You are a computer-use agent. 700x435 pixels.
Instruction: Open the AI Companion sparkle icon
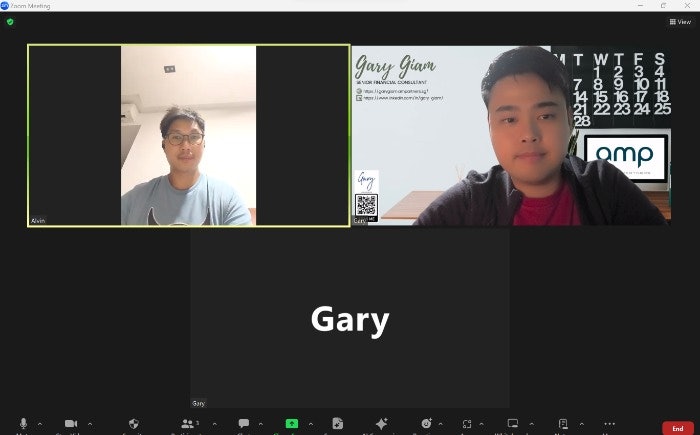(x=381, y=424)
